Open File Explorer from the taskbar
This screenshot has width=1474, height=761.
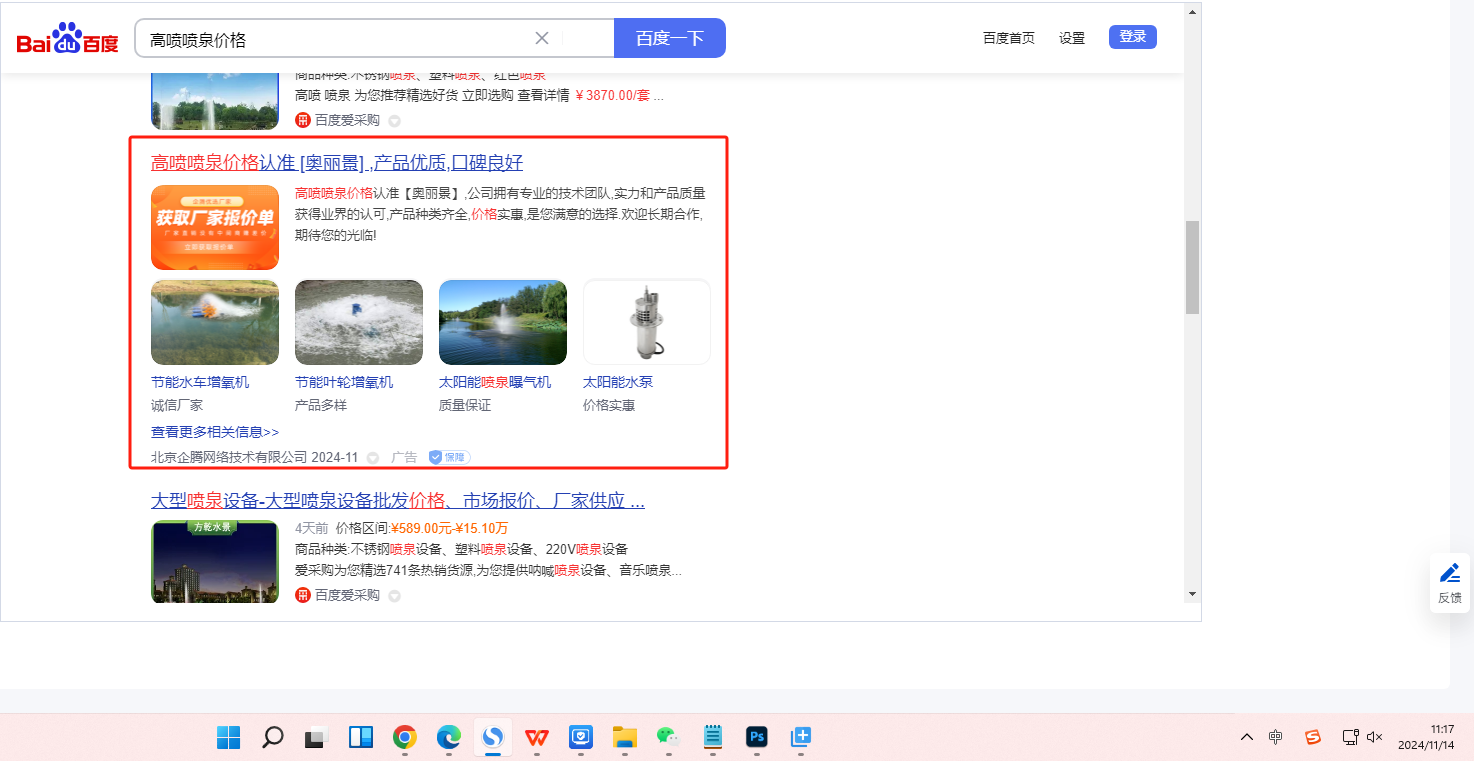click(625, 738)
